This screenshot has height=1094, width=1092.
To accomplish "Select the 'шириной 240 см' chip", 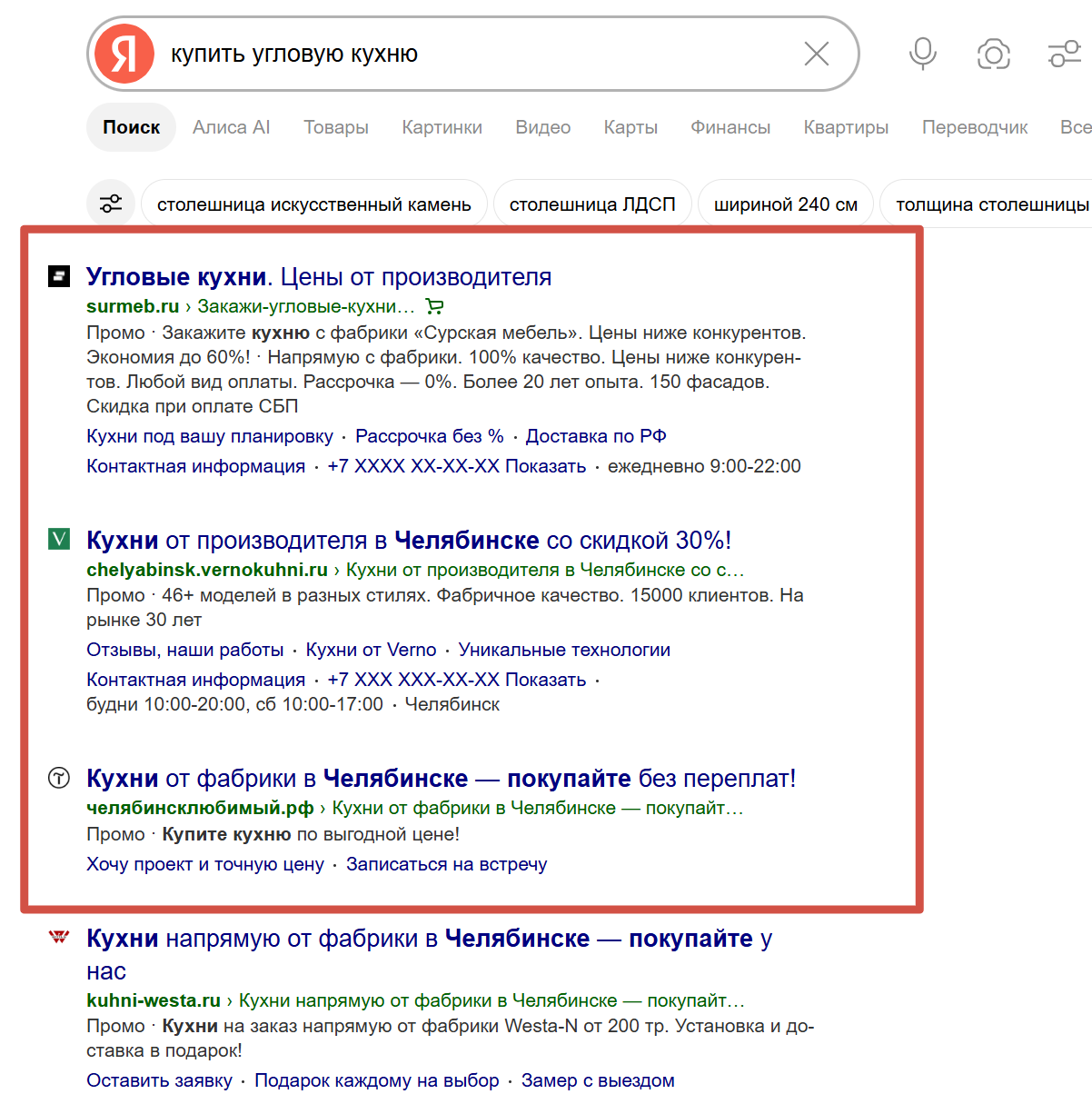I will tap(786, 204).
